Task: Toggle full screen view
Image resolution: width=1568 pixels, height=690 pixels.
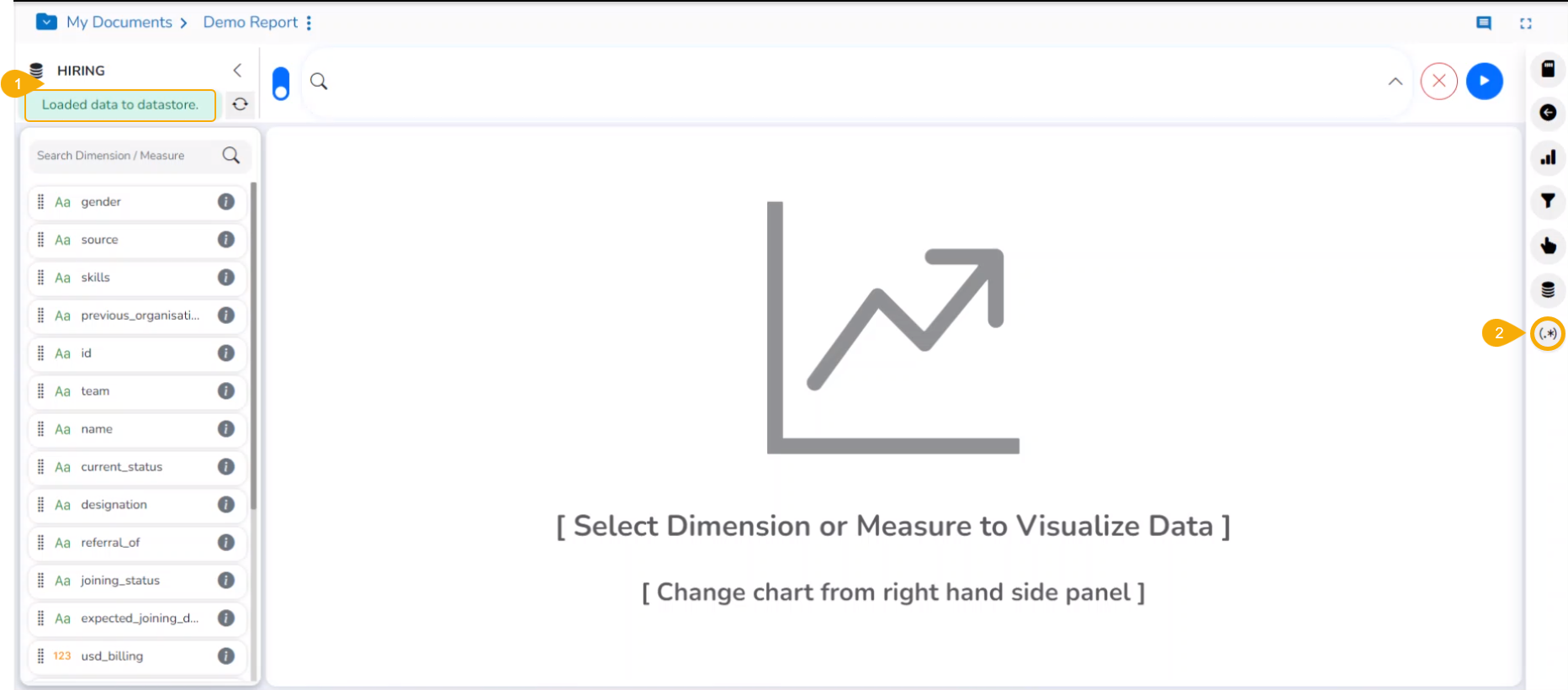Action: [1525, 24]
